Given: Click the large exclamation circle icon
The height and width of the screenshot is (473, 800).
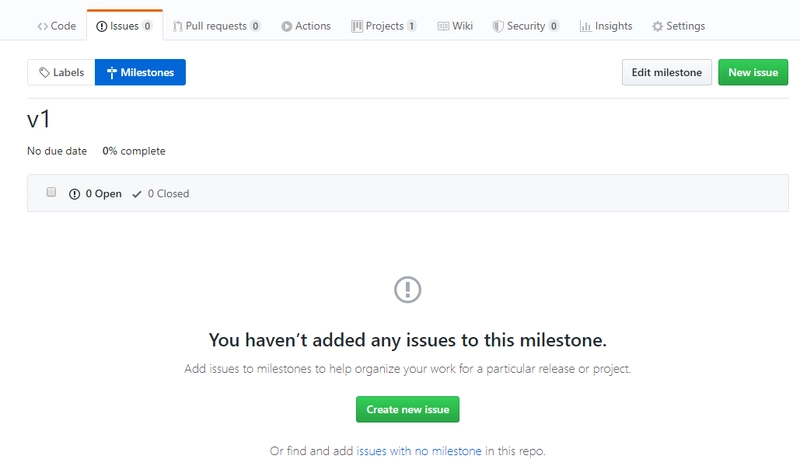Looking at the screenshot, I should [x=408, y=290].
